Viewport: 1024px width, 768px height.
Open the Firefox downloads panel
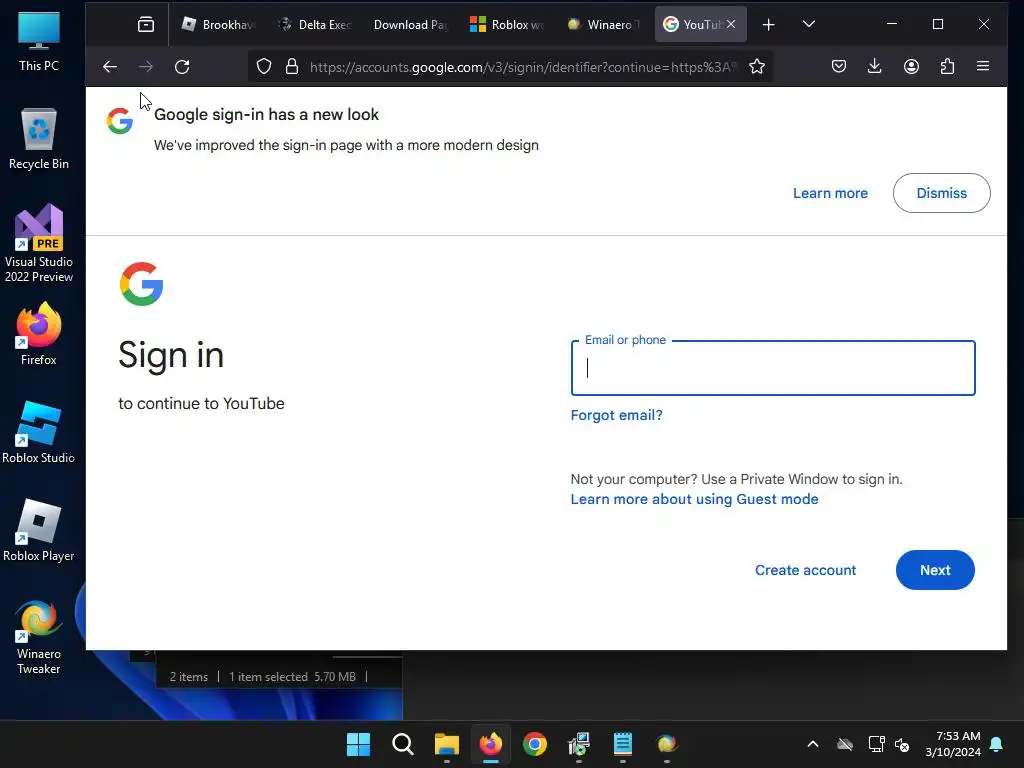click(x=875, y=67)
